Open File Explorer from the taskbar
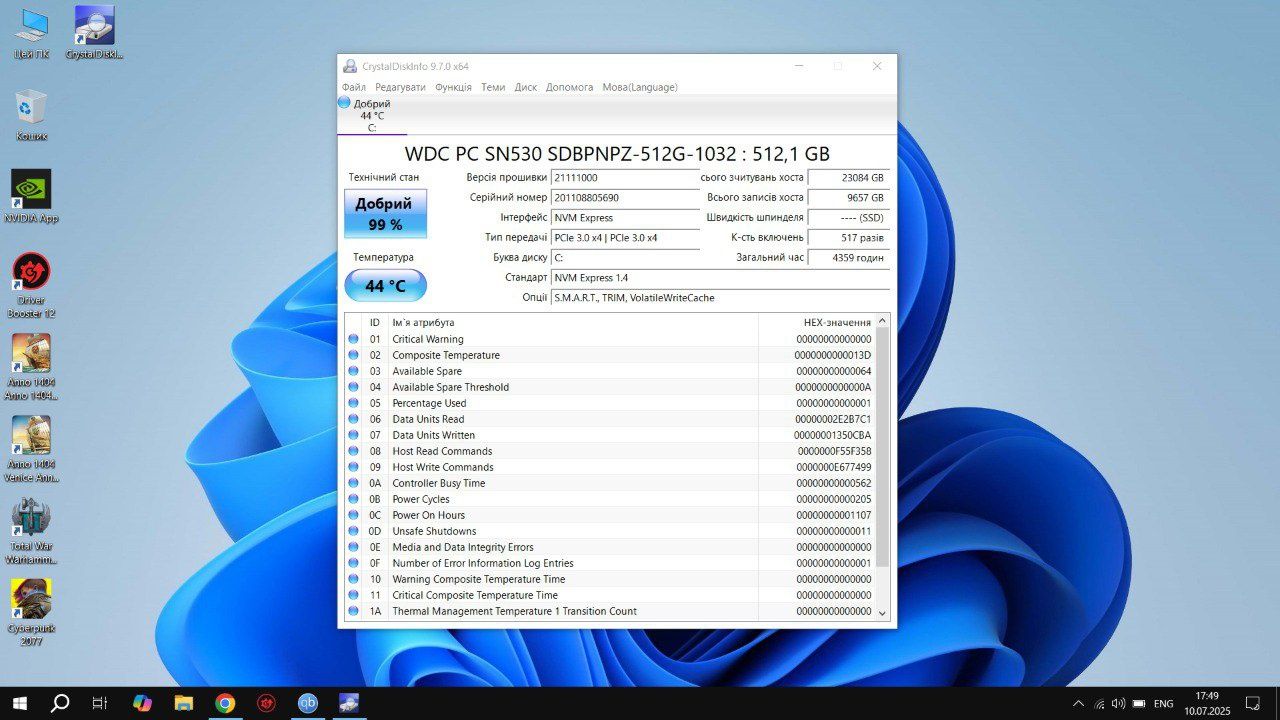1280x720 pixels. 183,703
